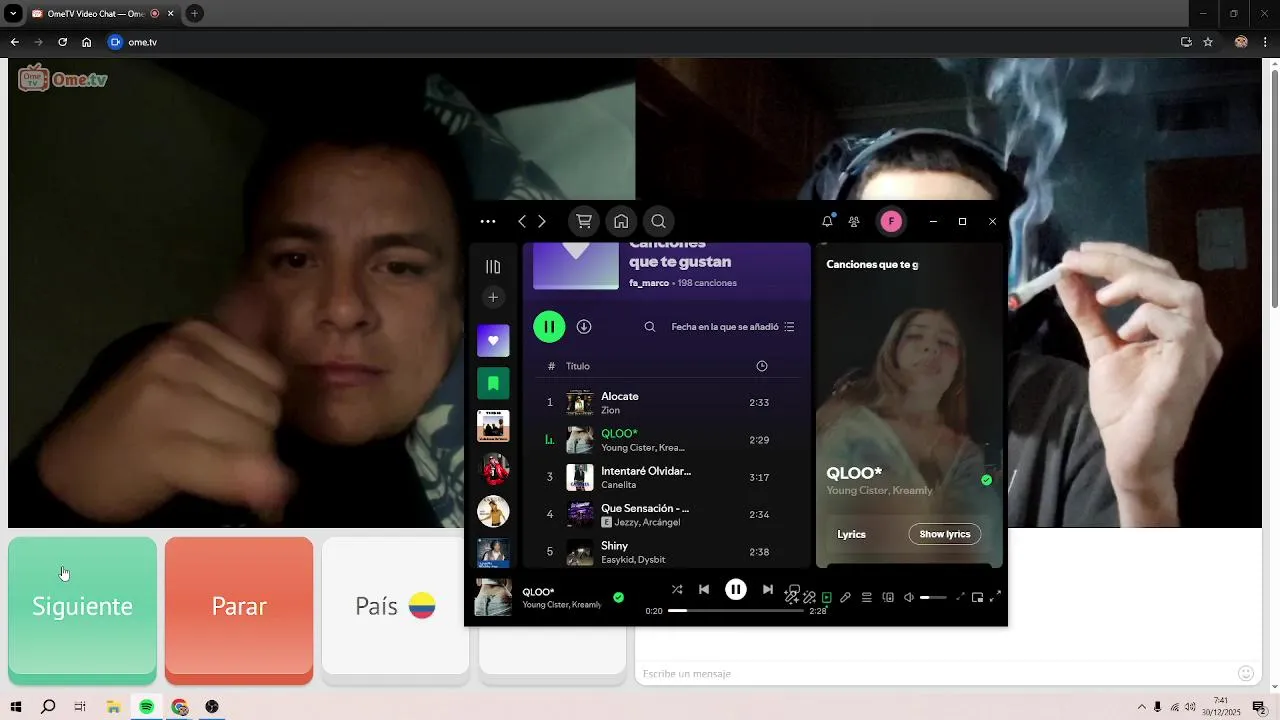
Task: Open Connect to a device
Action: point(888,598)
